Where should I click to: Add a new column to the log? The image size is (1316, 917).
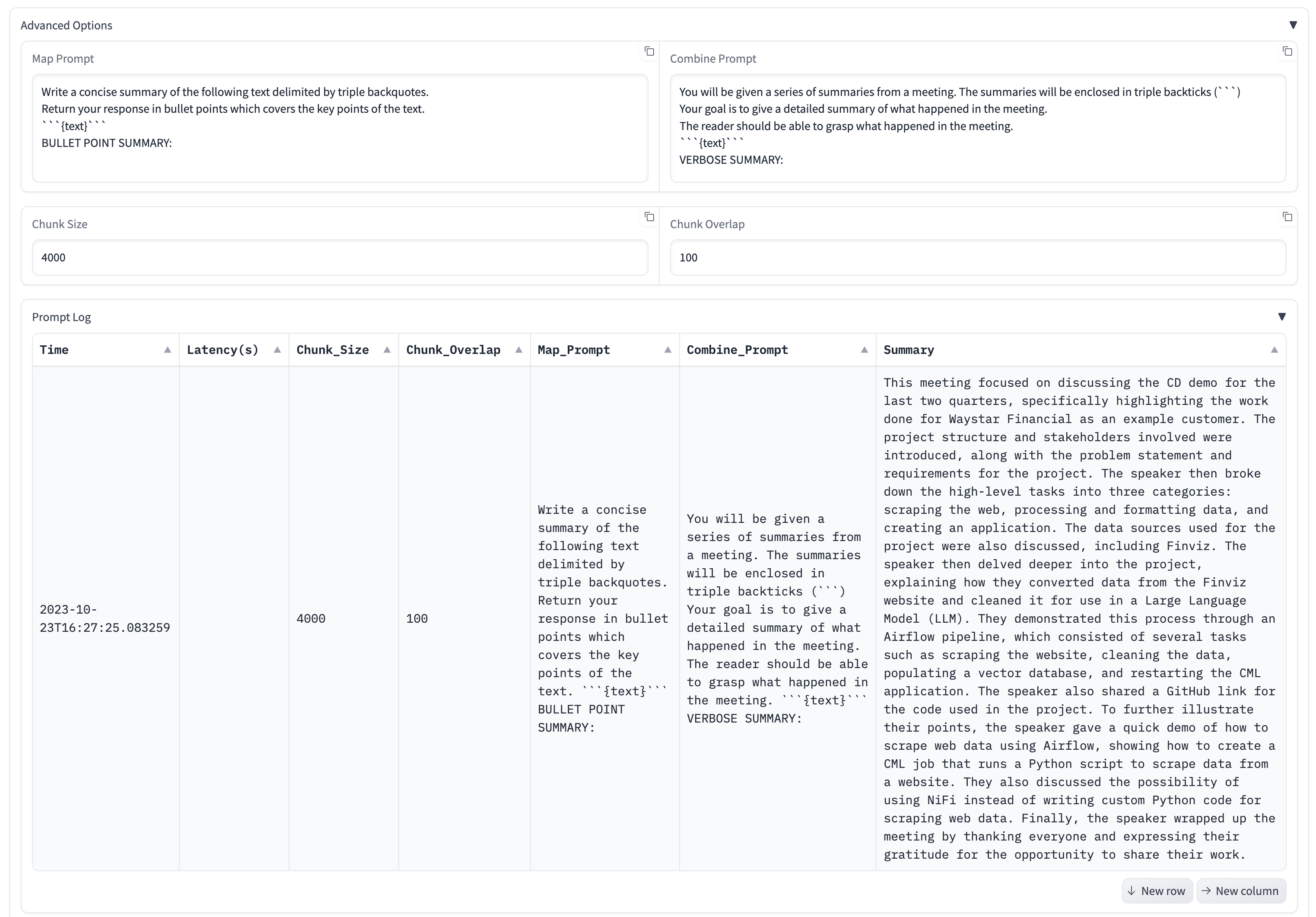point(1241,891)
